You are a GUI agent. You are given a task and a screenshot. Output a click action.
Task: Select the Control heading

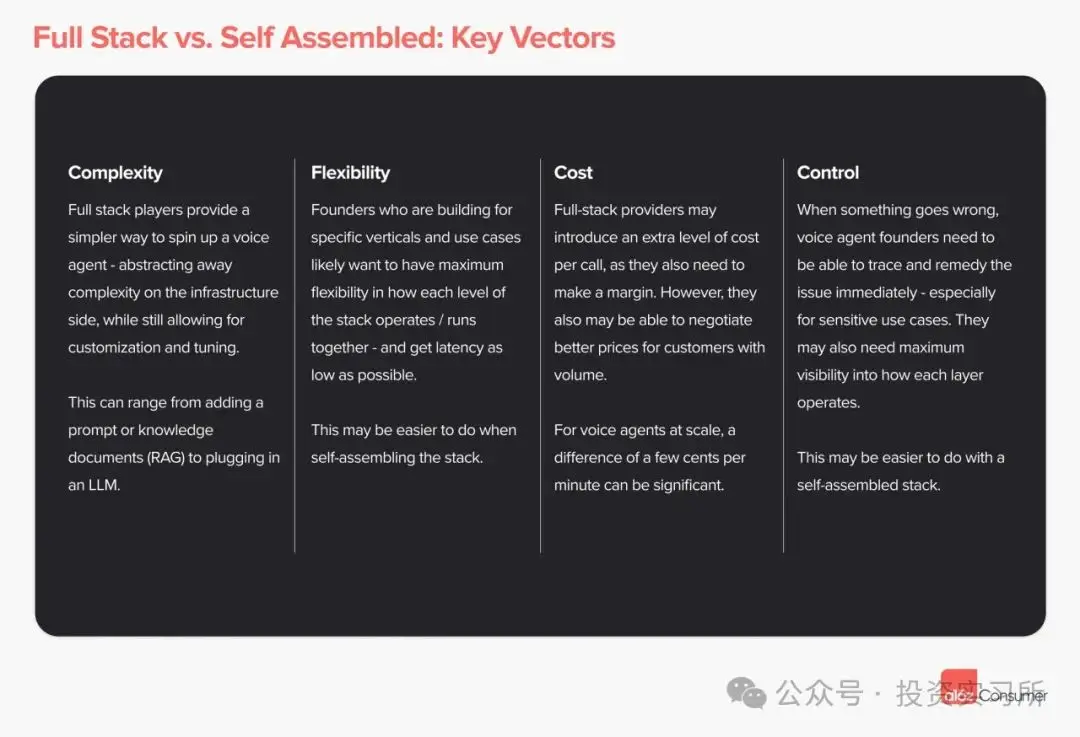tap(827, 173)
